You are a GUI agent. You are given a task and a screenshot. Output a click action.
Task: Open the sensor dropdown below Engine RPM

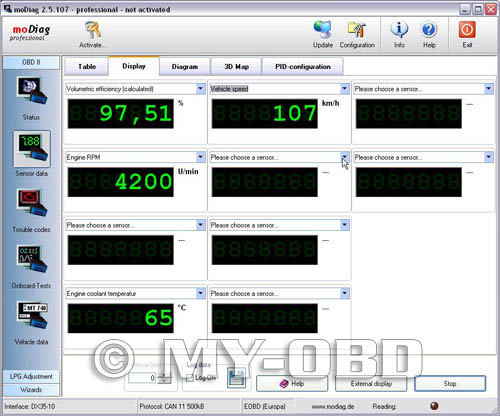201,225
